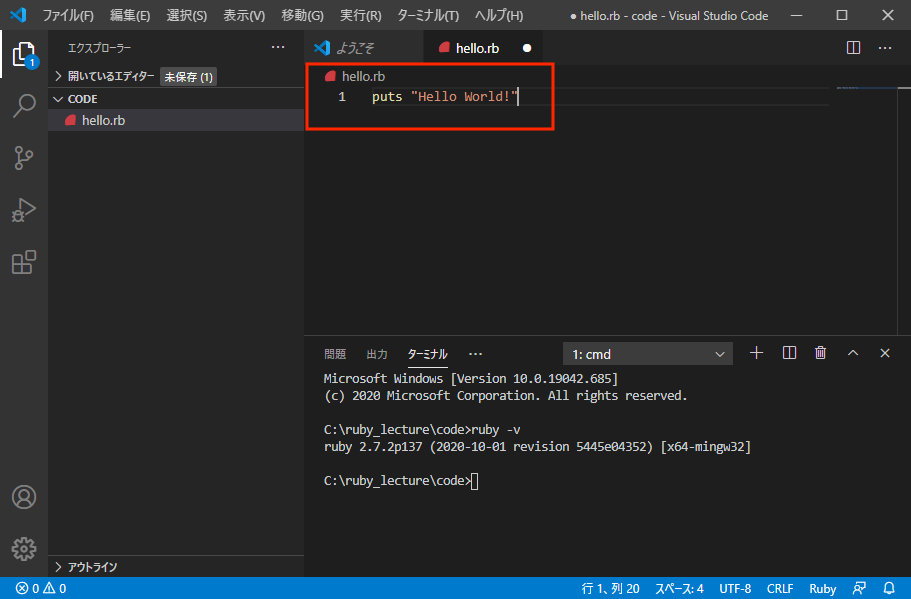Image resolution: width=911 pixels, height=599 pixels.
Task: Minimize the Visual Studio Code window
Action: (797, 16)
